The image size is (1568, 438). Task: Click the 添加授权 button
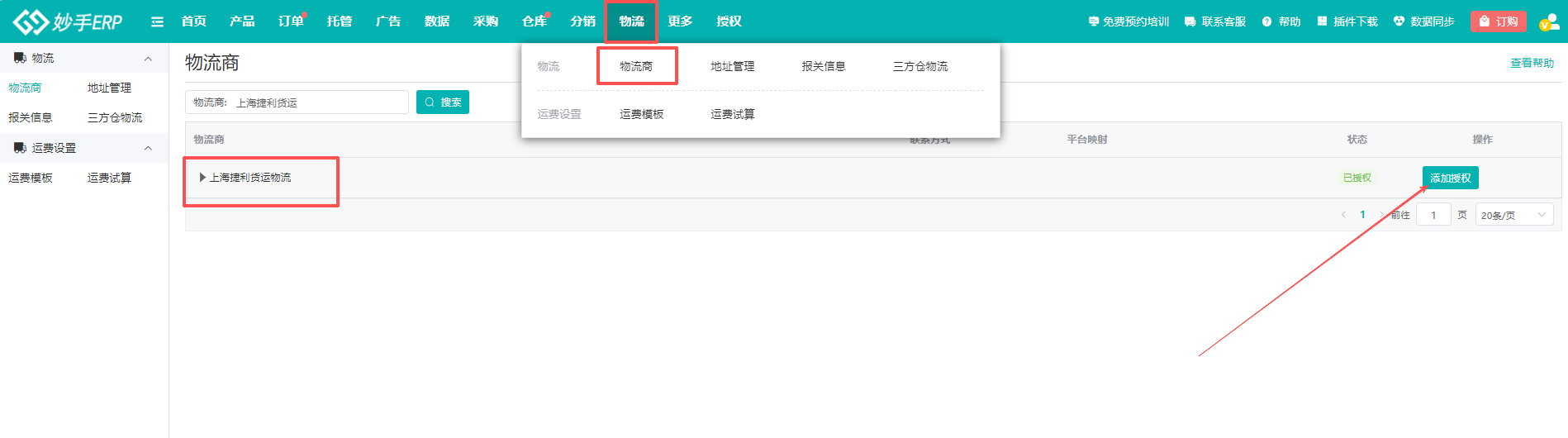coord(1451,178)
